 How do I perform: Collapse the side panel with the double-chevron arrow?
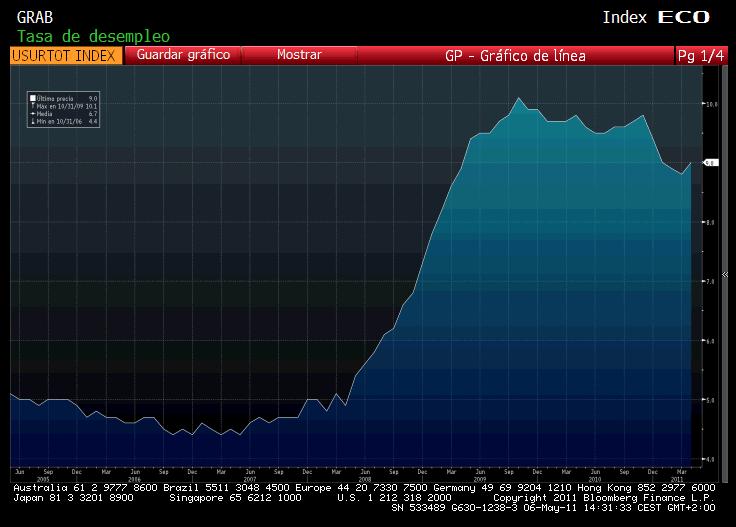click(x=725, y=275)
